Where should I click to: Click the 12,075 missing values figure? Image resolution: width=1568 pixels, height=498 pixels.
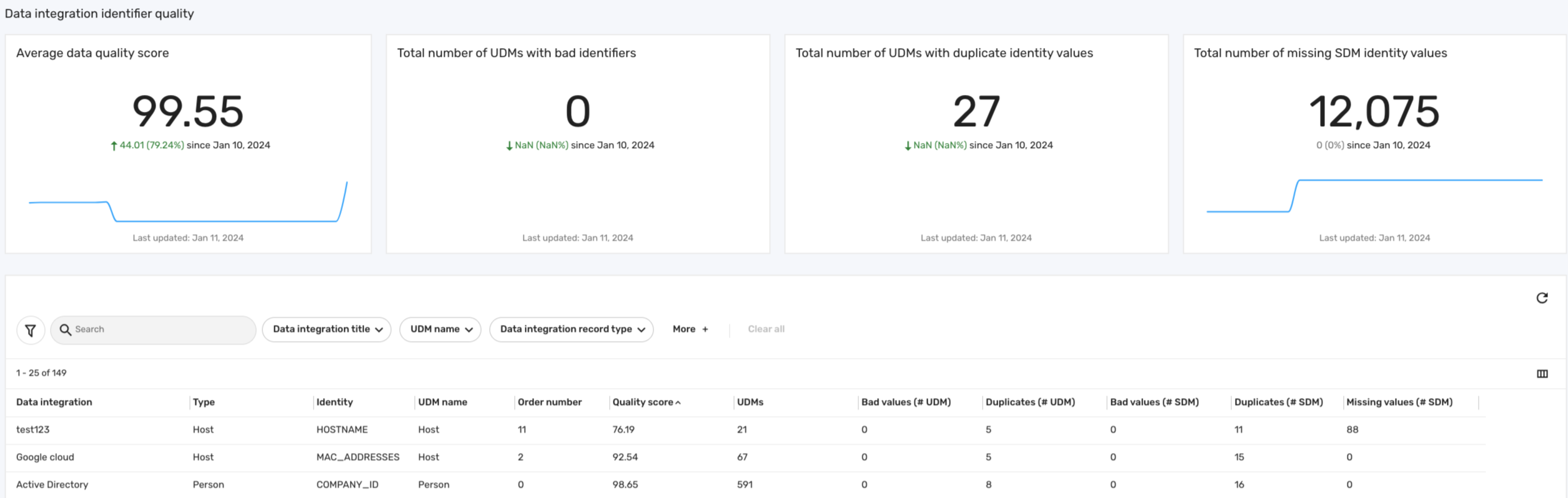(x=1374, y=112)
